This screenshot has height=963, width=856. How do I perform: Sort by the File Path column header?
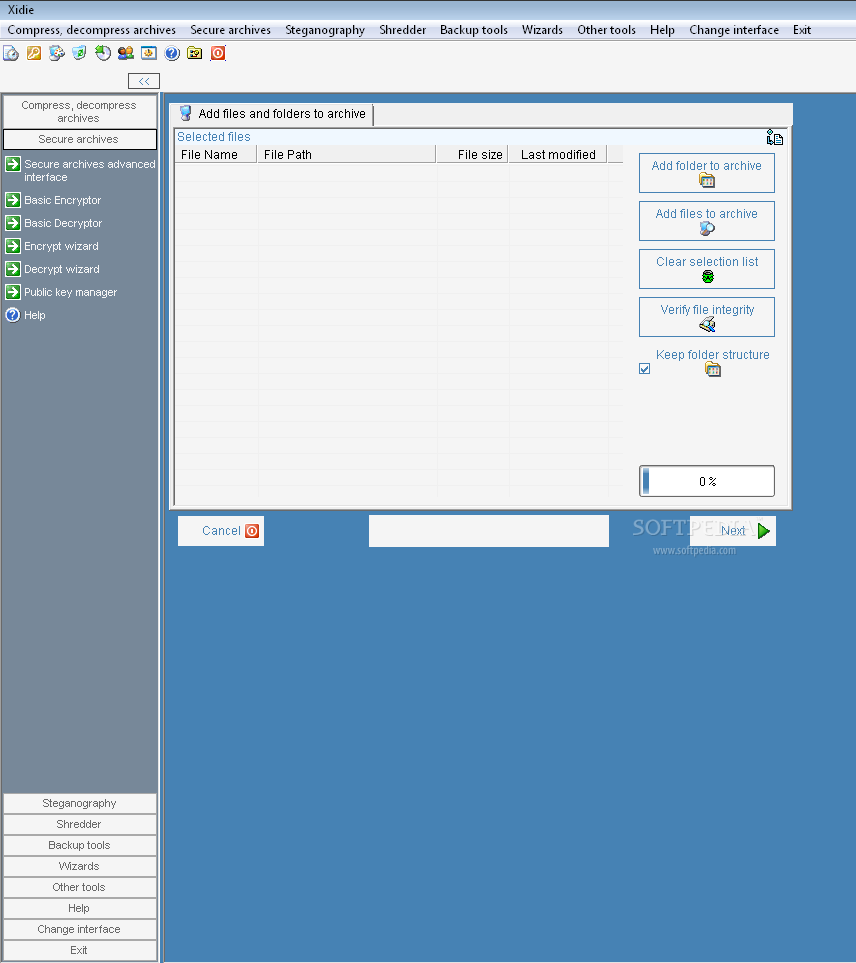tap(346, 155)
